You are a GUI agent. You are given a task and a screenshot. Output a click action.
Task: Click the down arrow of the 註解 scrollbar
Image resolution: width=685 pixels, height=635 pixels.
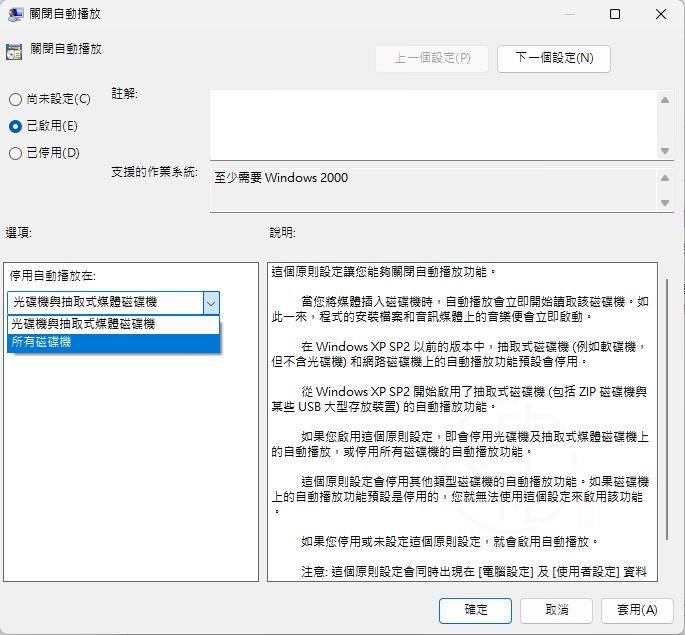665,151
